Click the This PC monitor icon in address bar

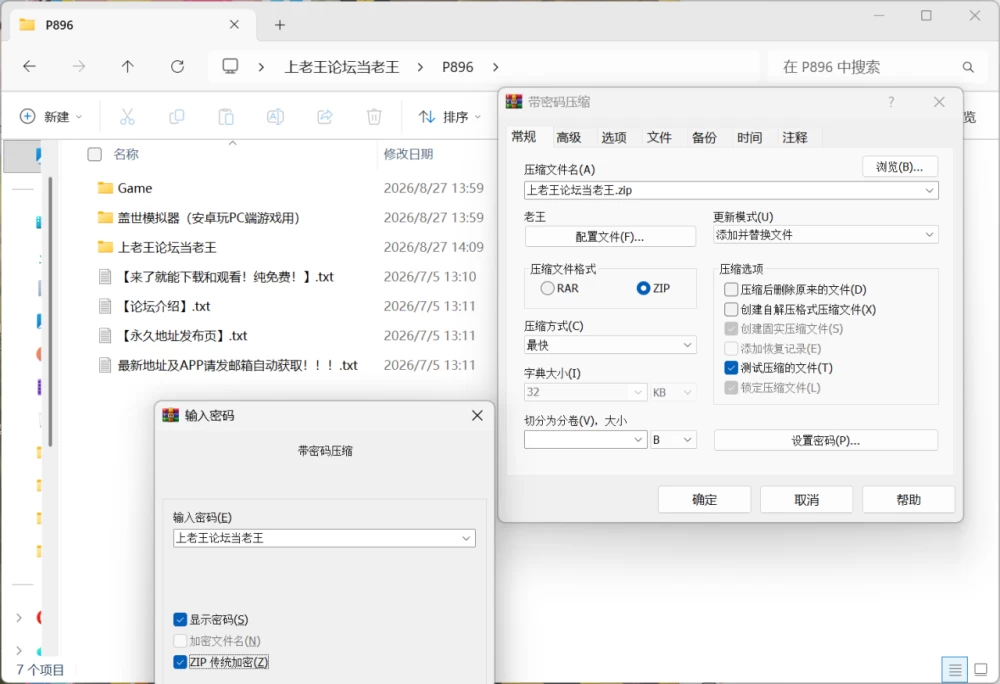tap(230, 66)
